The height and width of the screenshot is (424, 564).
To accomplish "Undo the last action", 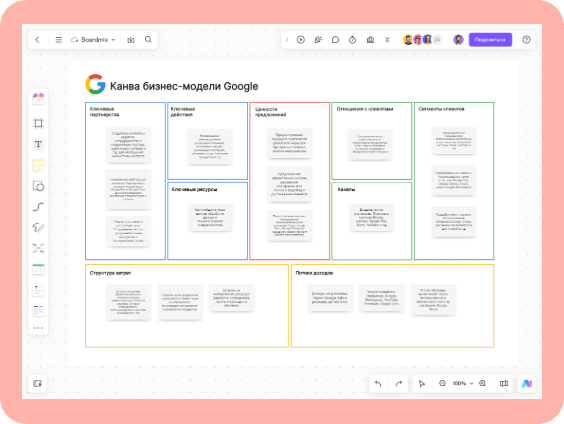I will (378, 383).
